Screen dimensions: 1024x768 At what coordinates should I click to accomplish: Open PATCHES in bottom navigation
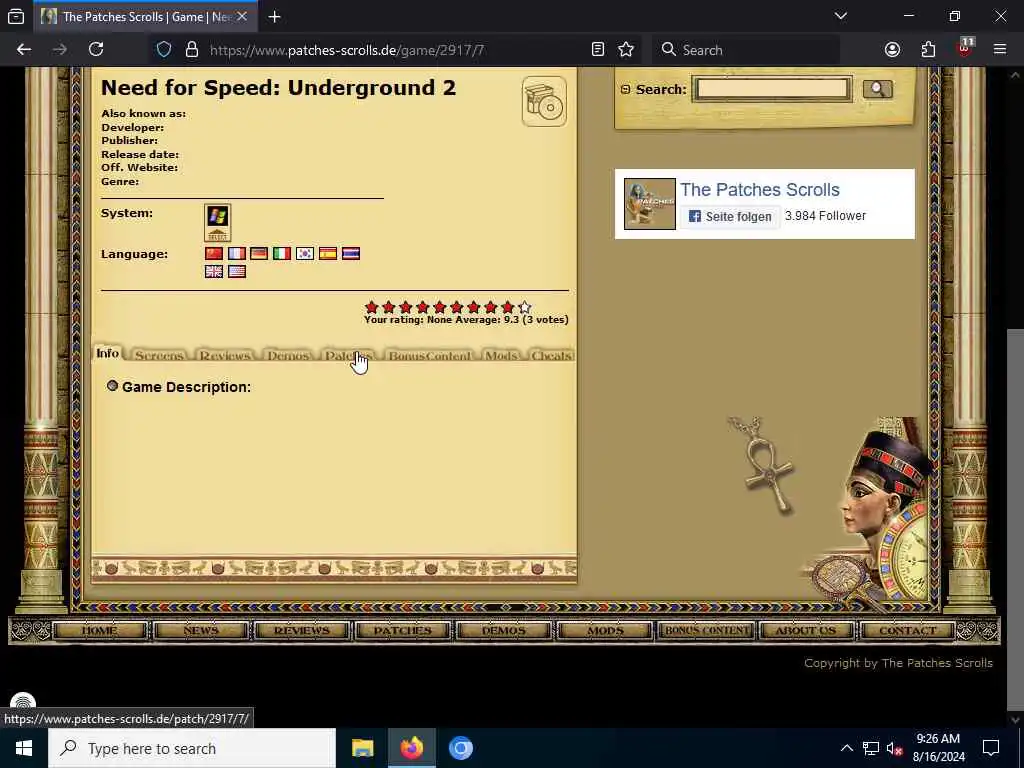(x=402, y=630)
